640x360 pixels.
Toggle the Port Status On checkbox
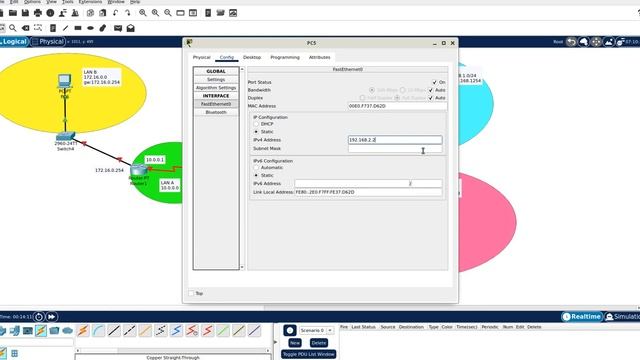434,82
